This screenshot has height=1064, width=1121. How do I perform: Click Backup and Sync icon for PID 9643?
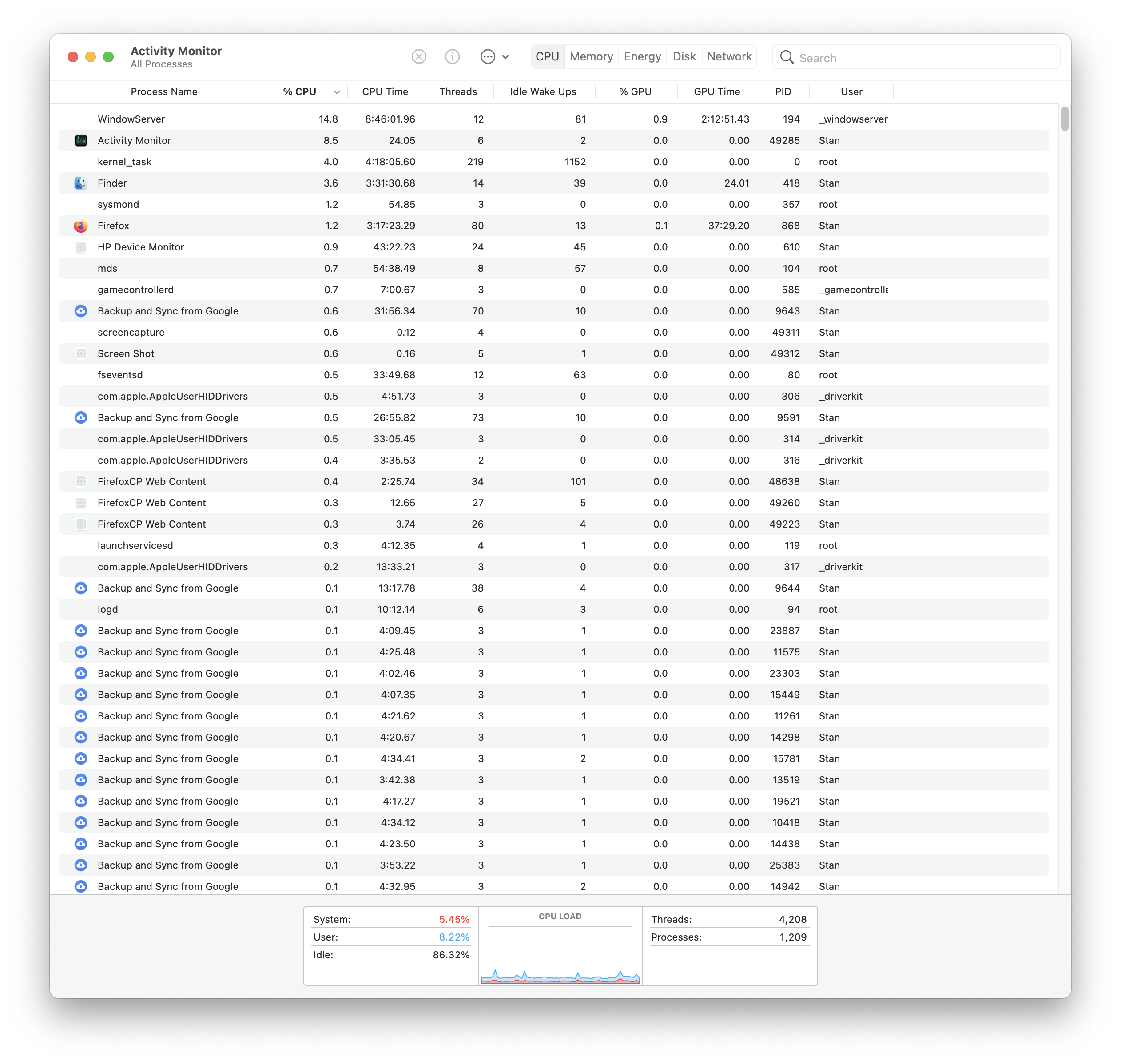click(80, 311)
